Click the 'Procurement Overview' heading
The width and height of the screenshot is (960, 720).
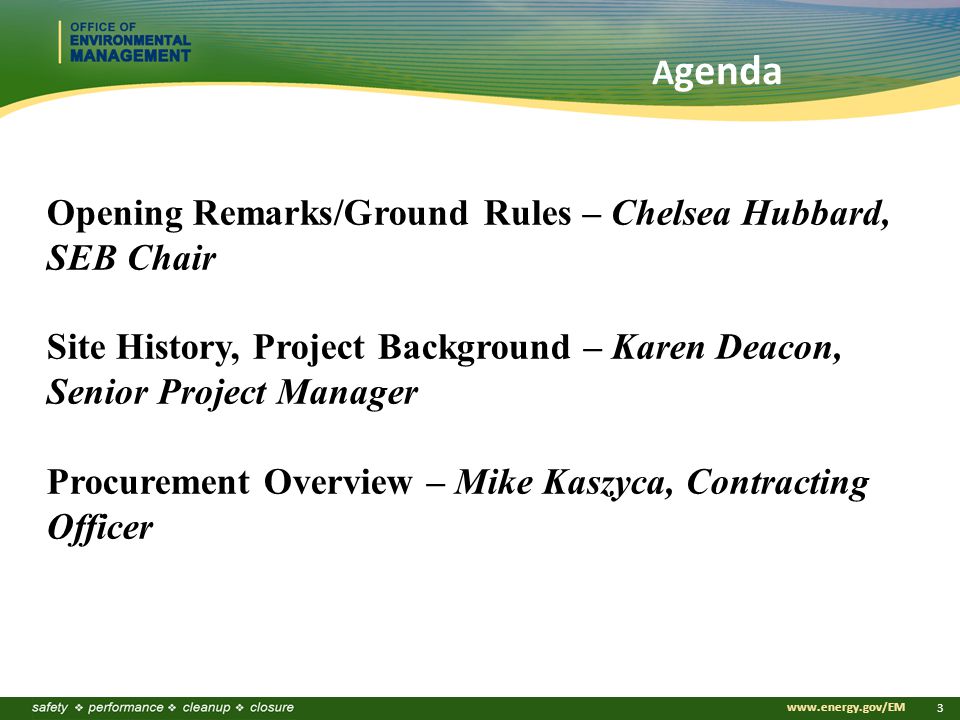coord(230,482)
